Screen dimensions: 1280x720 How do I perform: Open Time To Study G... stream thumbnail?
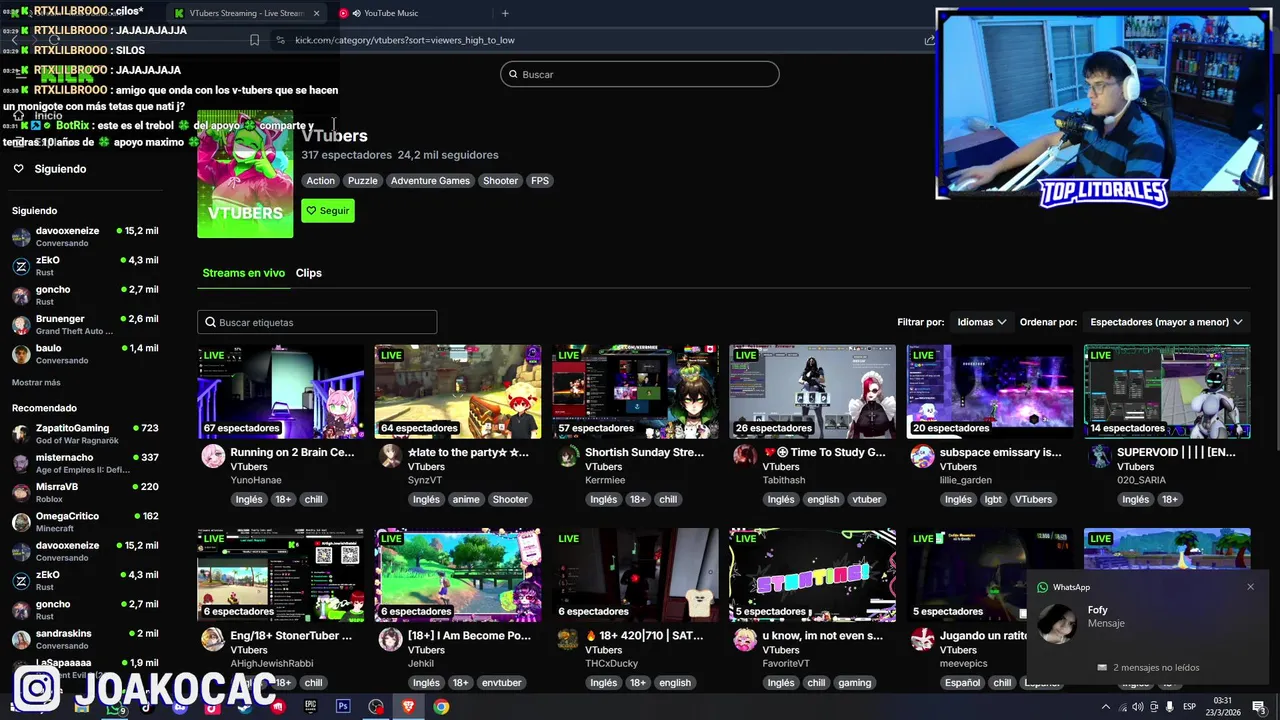[813, 392]
